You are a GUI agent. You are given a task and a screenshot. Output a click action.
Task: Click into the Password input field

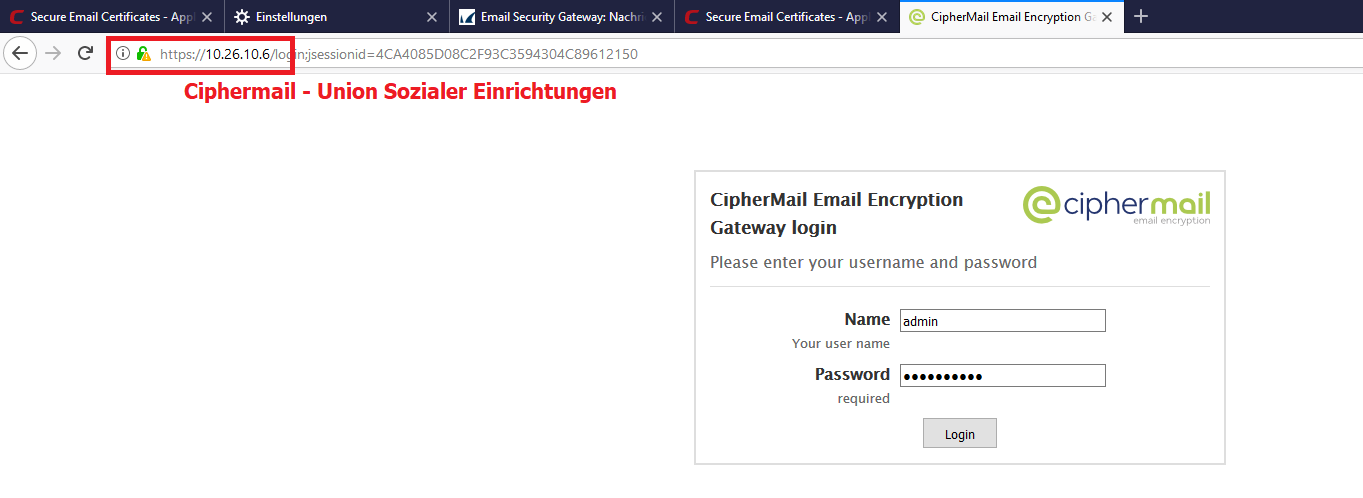1002,376
